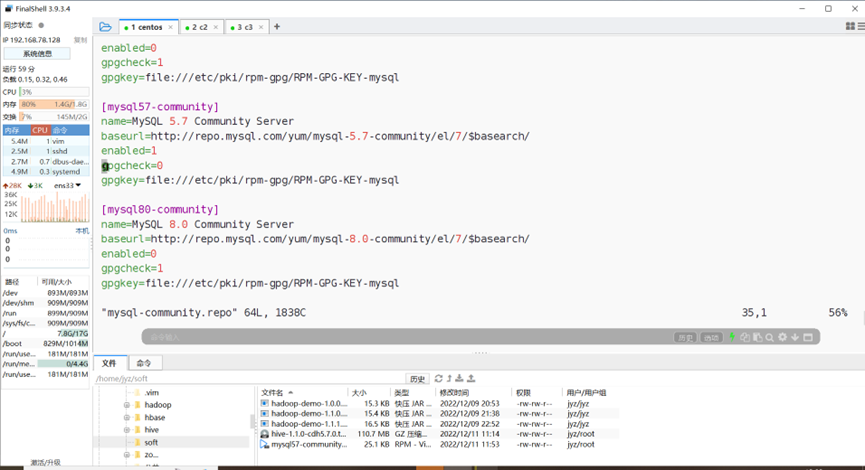Select the 文件 (Files) bottom tab
This screenshot has height=470, width=865.
[x=109, y=363]
